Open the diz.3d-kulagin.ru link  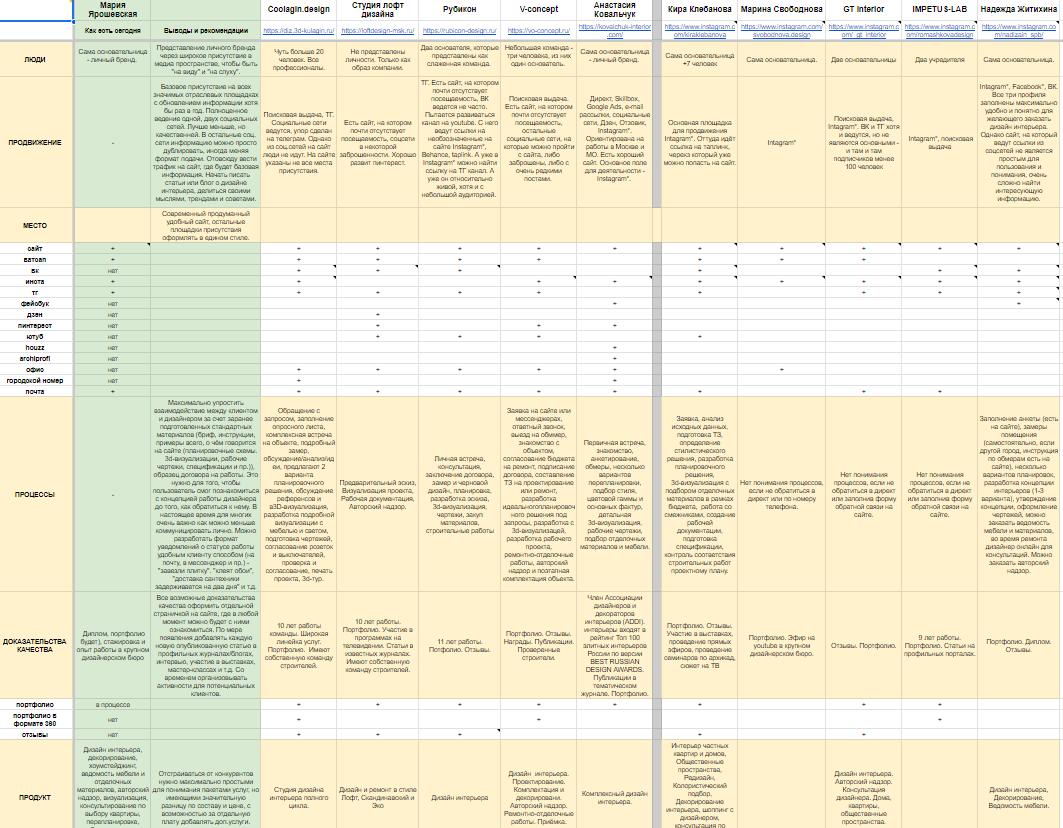[298, 31]
